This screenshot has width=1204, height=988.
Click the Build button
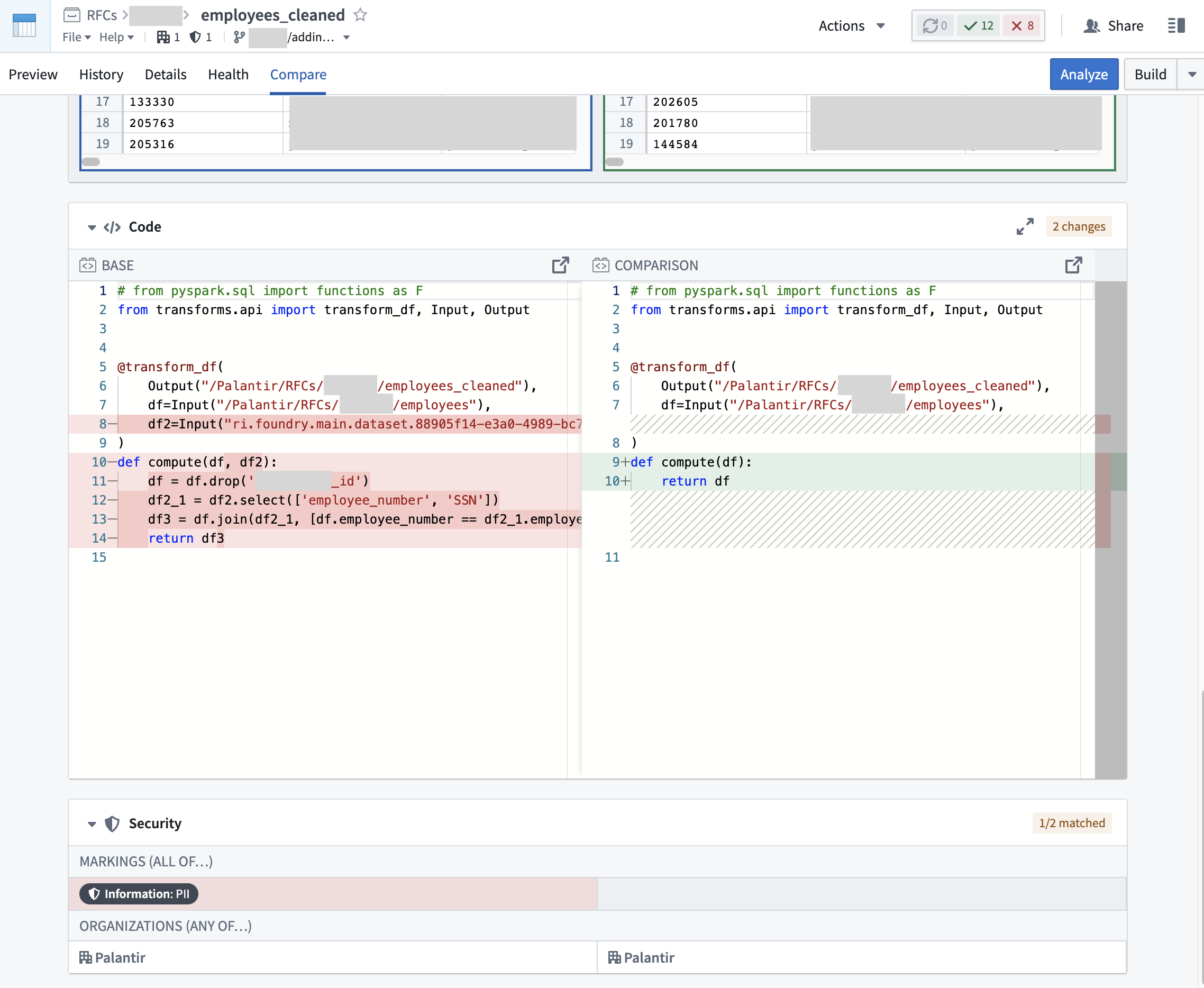click(x=1151, y=75)
